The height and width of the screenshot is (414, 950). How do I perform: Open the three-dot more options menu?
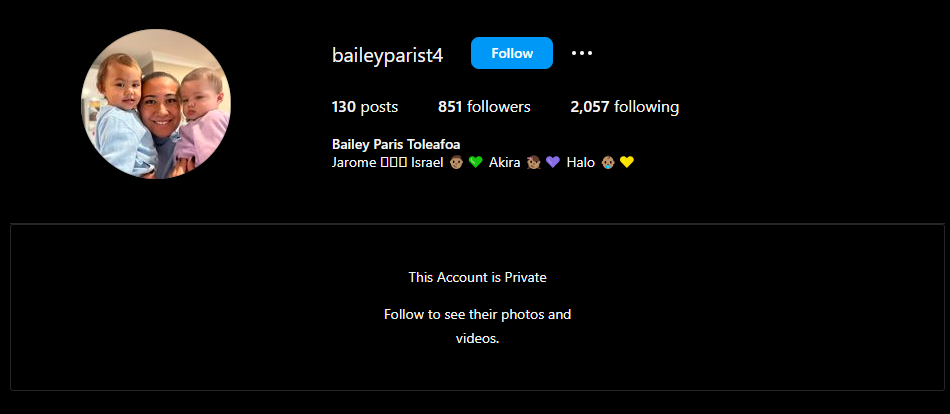[x=582, y=53]
